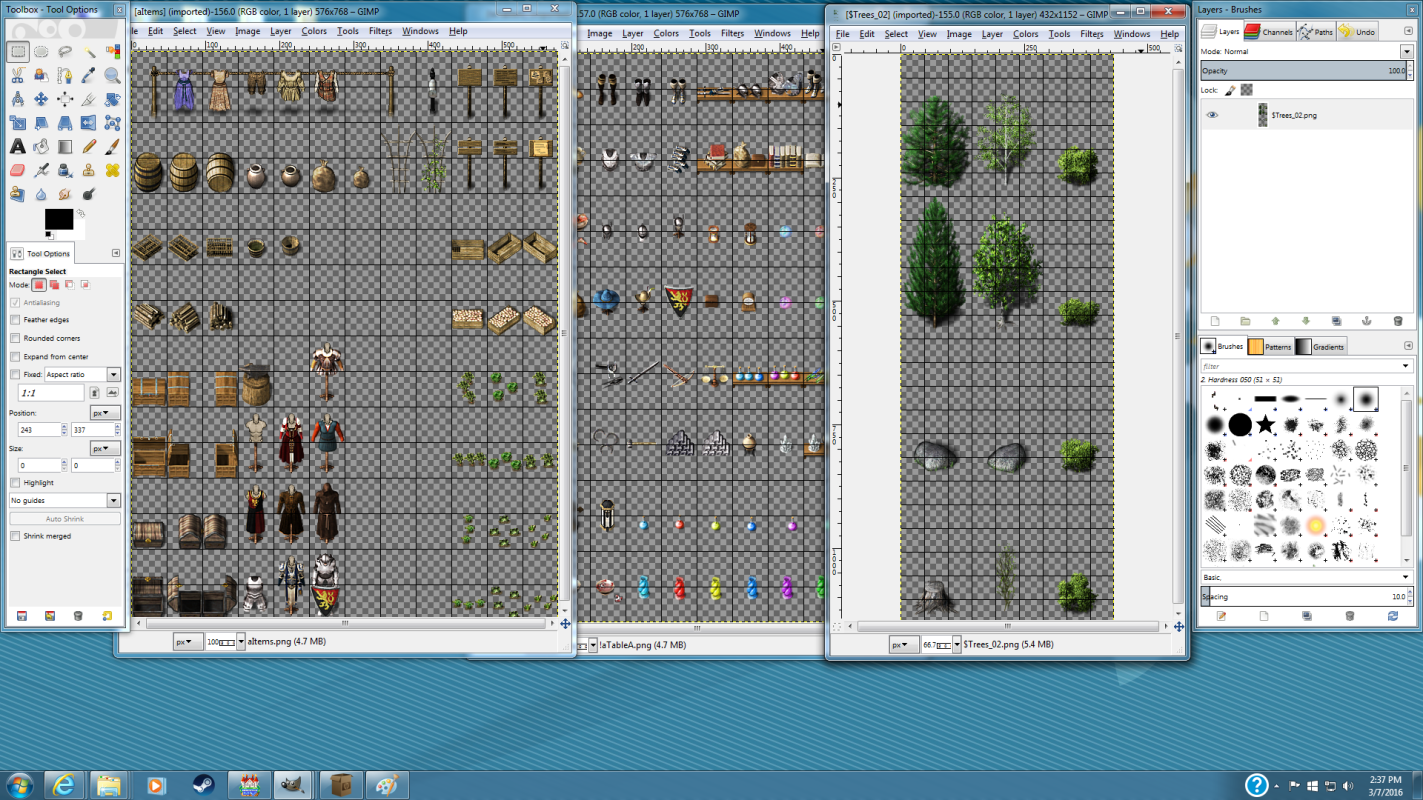Select the Ellipse Select tool
Image resolution: width=1423 pixels, height=800 pixels.
pos(41,51)
